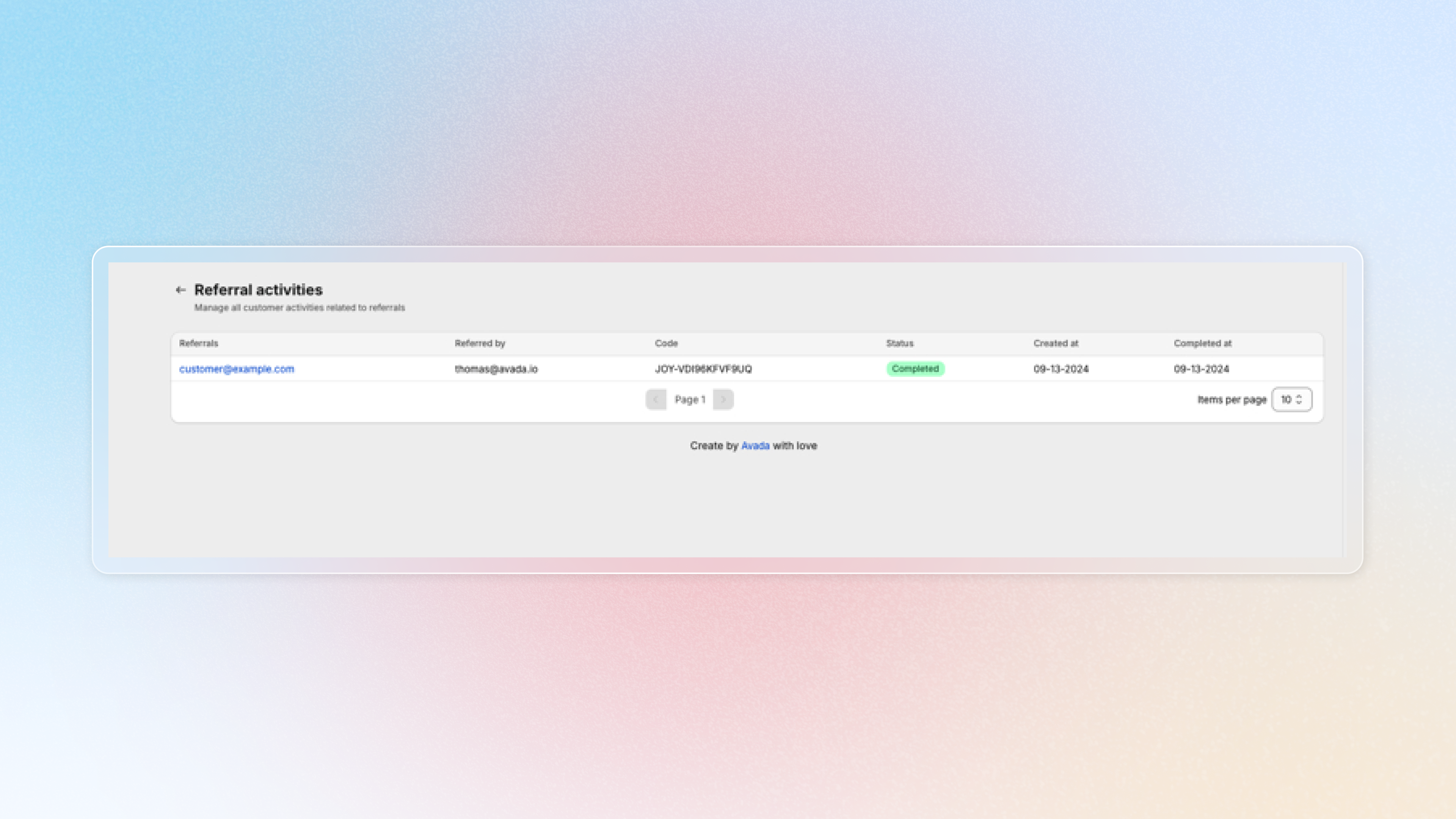The width and height of the screenshot is (1456, 819).
Task: Click the Page 1 pagination label
Action: (690, 400)
